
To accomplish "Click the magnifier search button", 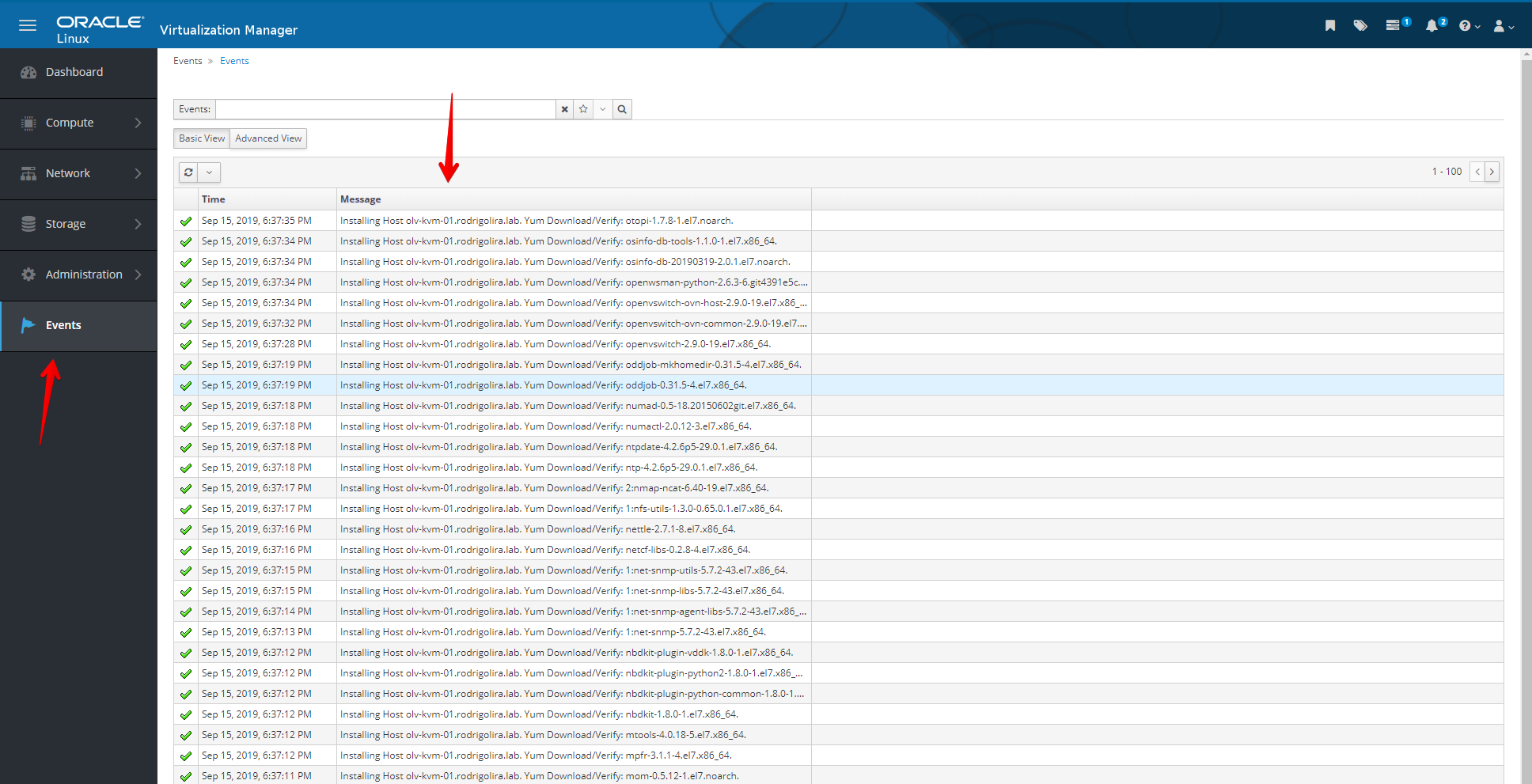I will click(622, 109).
